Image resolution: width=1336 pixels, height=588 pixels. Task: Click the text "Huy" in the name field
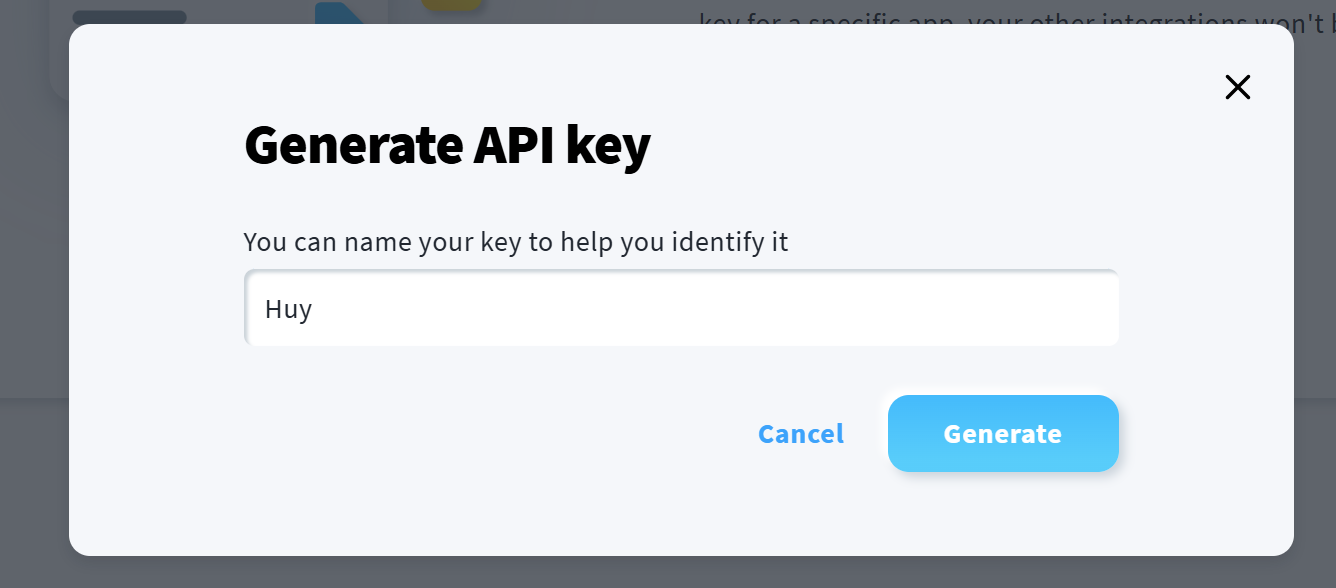pyautogui.click(x=289, y=309)
